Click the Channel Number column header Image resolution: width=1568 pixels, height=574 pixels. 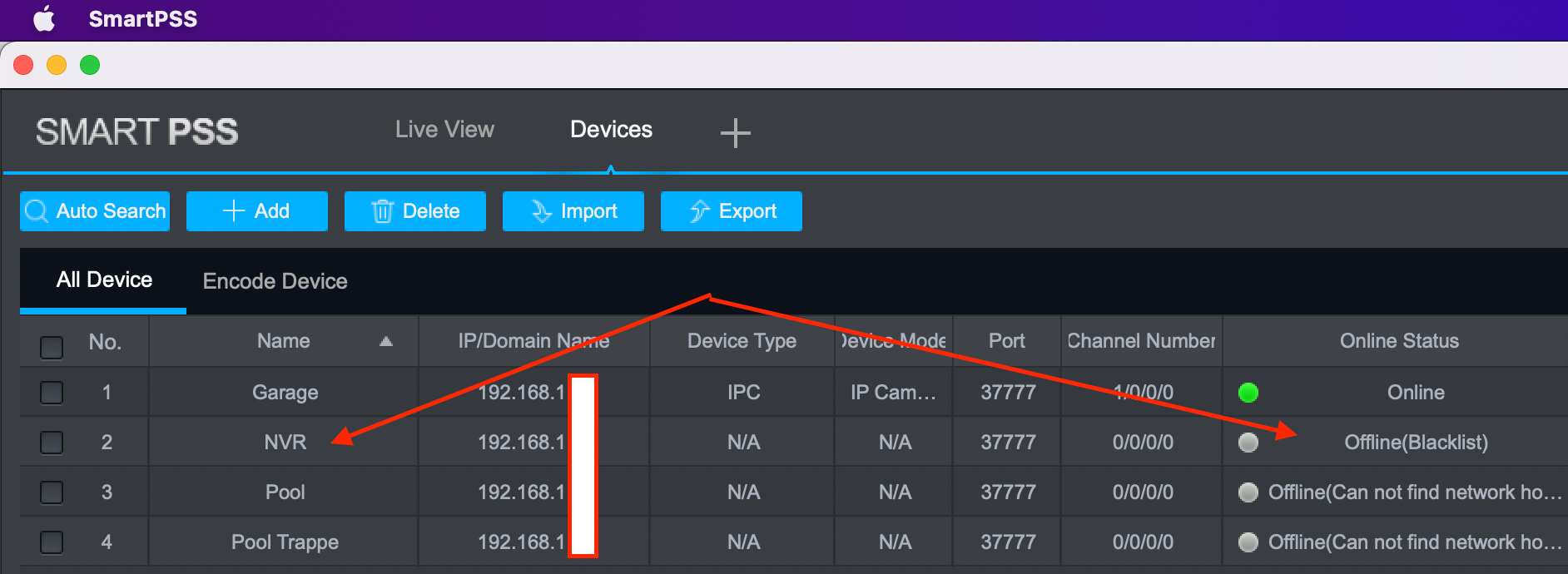tap(1141, 341)
